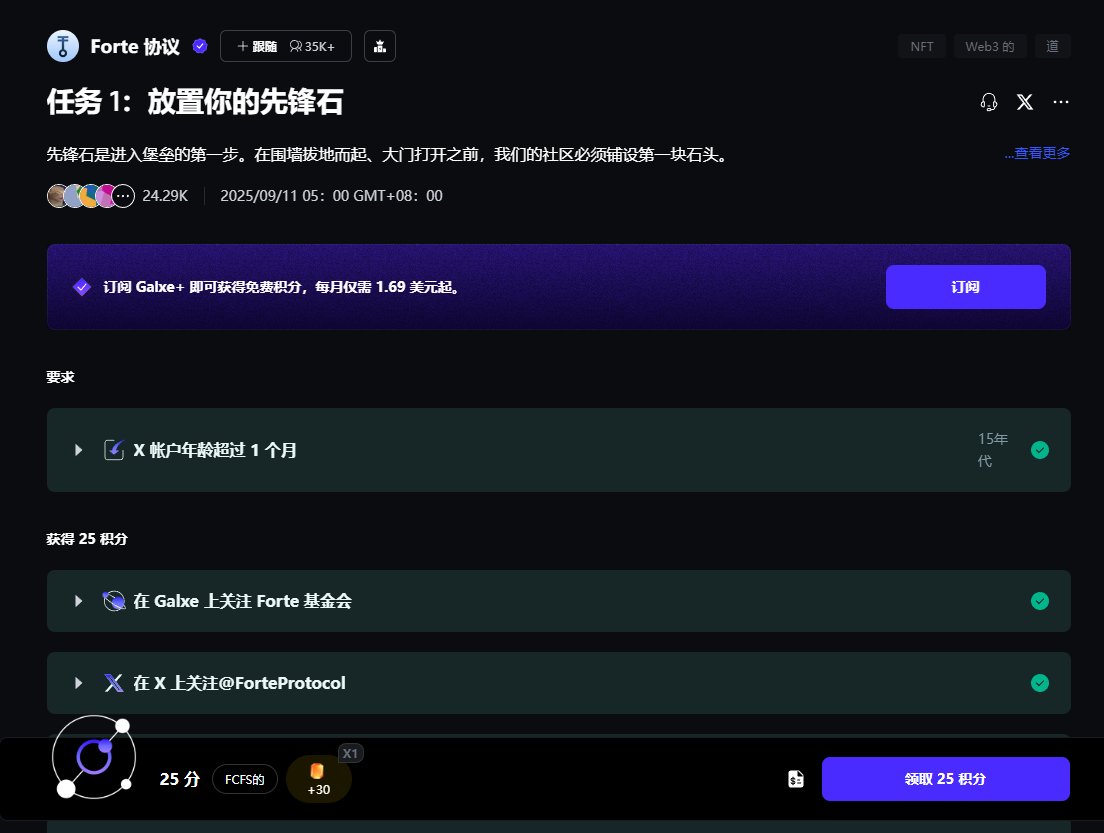Click the Galxe planet icon on follow task
Image resolution: width=1104 pixels, height=833 pixels.
114,601
